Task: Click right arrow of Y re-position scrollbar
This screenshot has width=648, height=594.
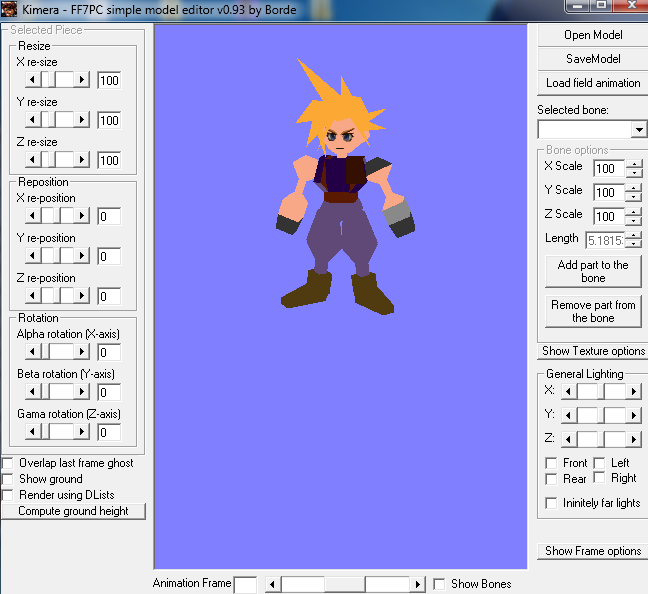Action: pyautogui.click(x=82, y=255)
